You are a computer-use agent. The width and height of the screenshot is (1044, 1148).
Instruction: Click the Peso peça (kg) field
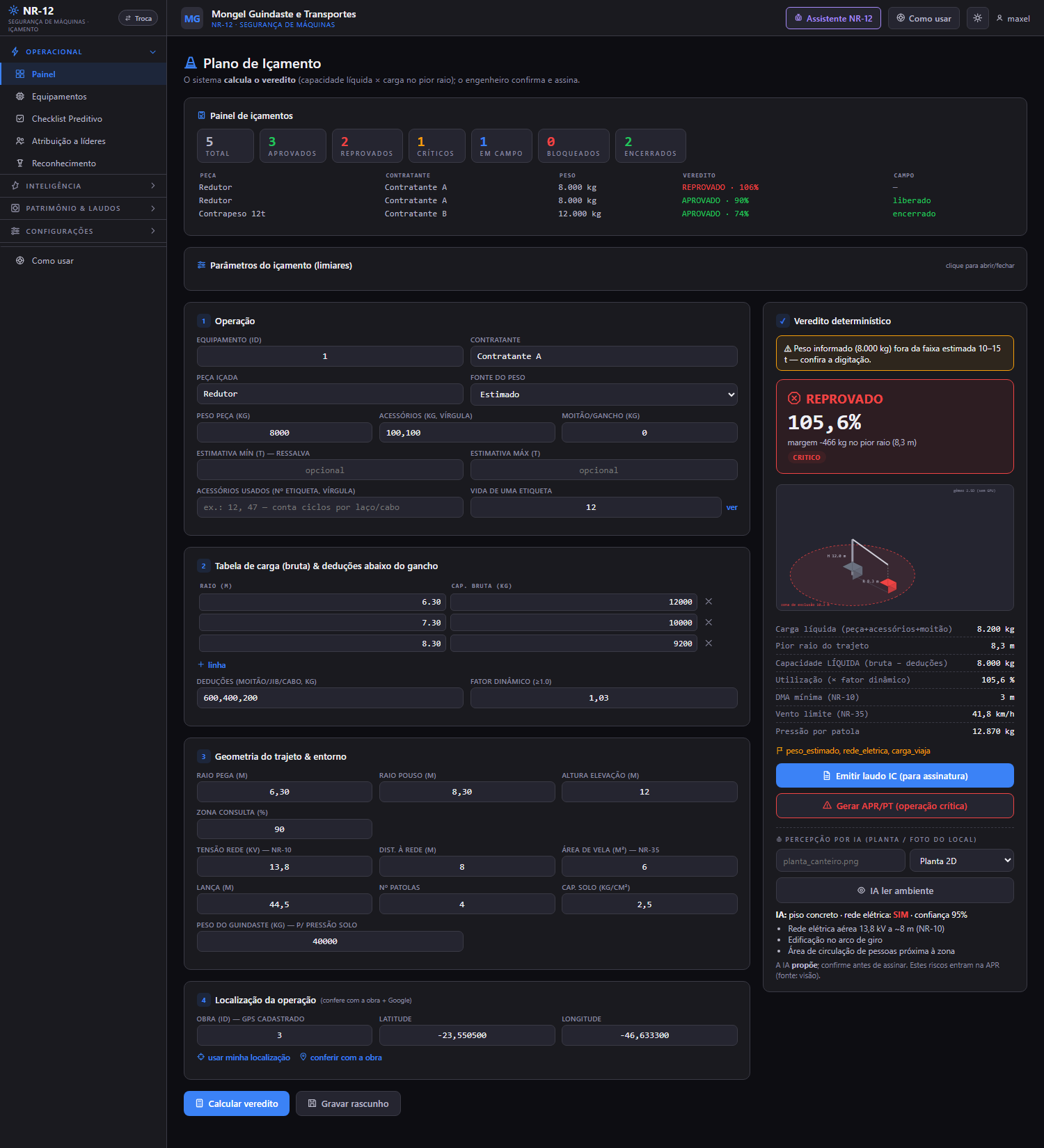(284, 433)
